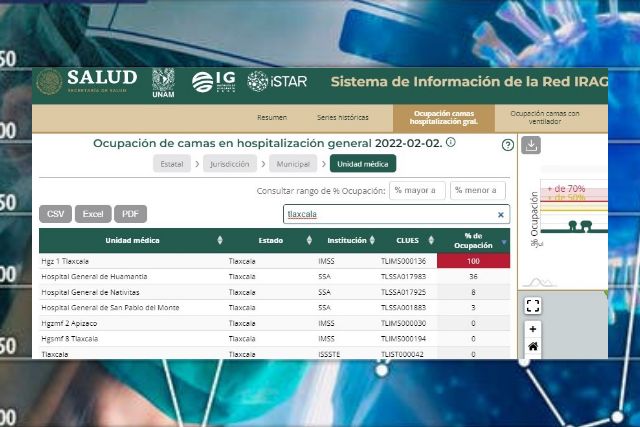Reset map to home view

tap(532, 347)
